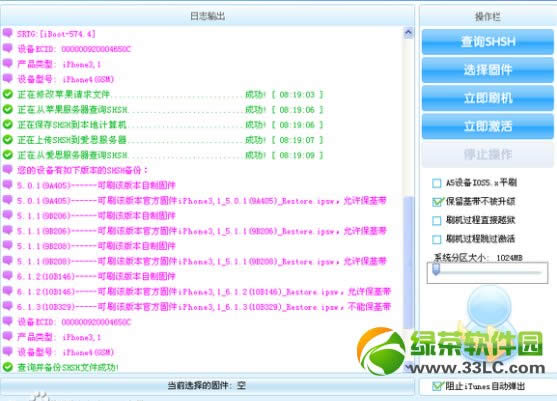Toggle 阻止iTunes自动弹出 checkbox
Viewport: 557px width, 401px height.
[437, 386]
